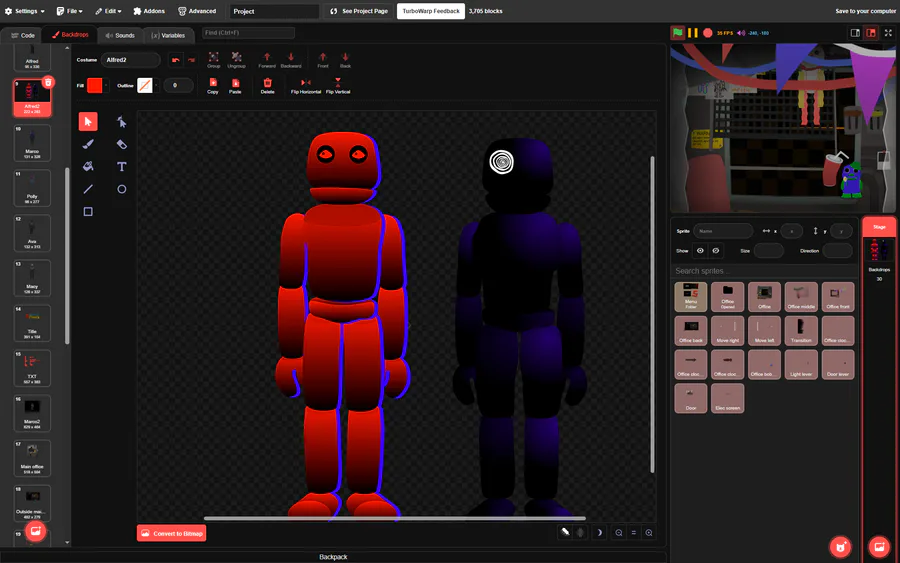This screenshot has height=563, width=900.
Task: Open the File menu
Action: [x=69, y=11]
